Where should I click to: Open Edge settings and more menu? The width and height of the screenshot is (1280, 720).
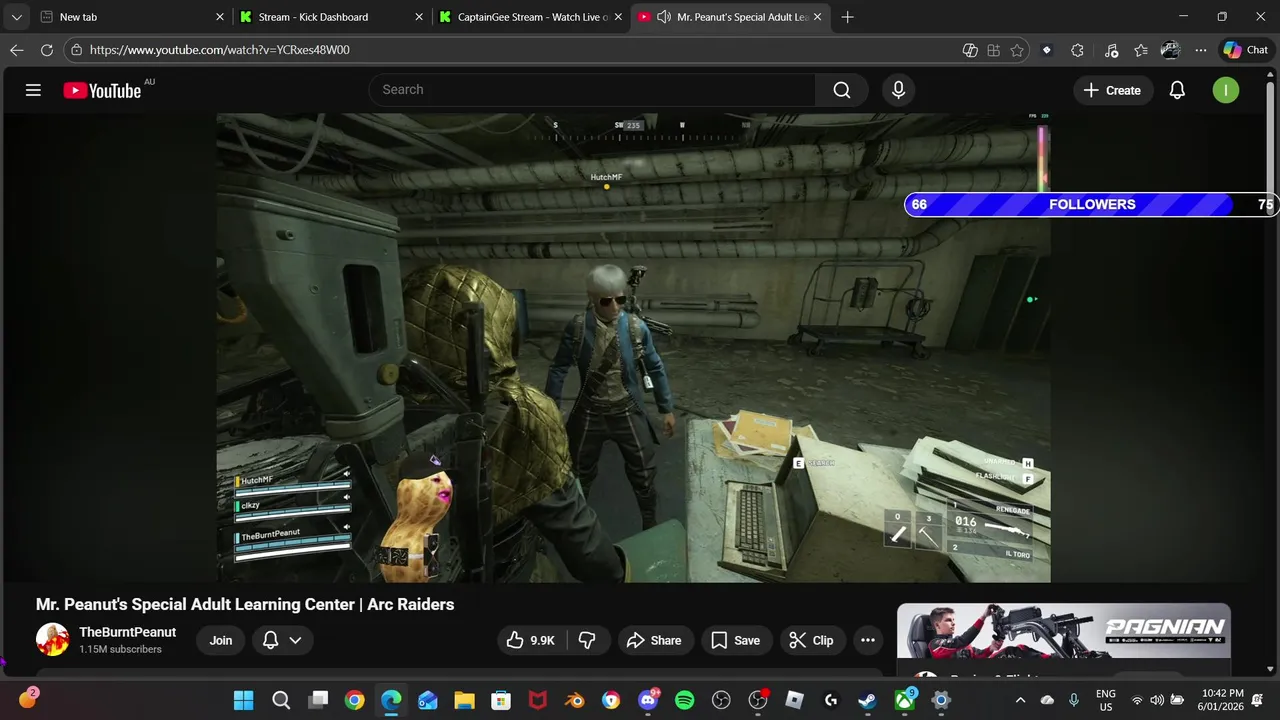click(x=1200, y=50)
